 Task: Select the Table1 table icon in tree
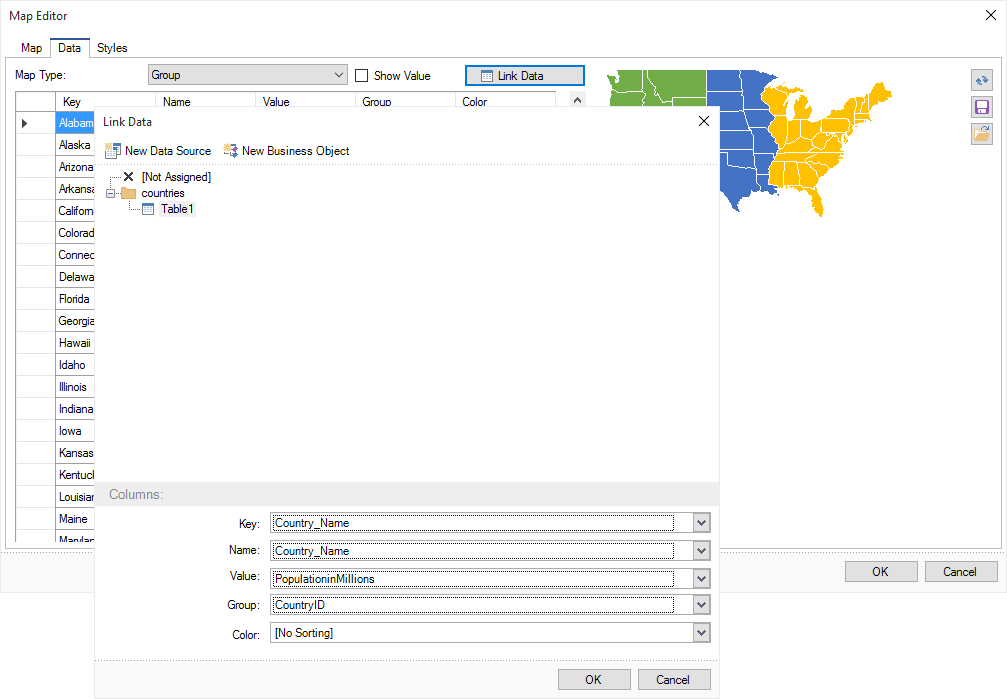pos(148,209)
